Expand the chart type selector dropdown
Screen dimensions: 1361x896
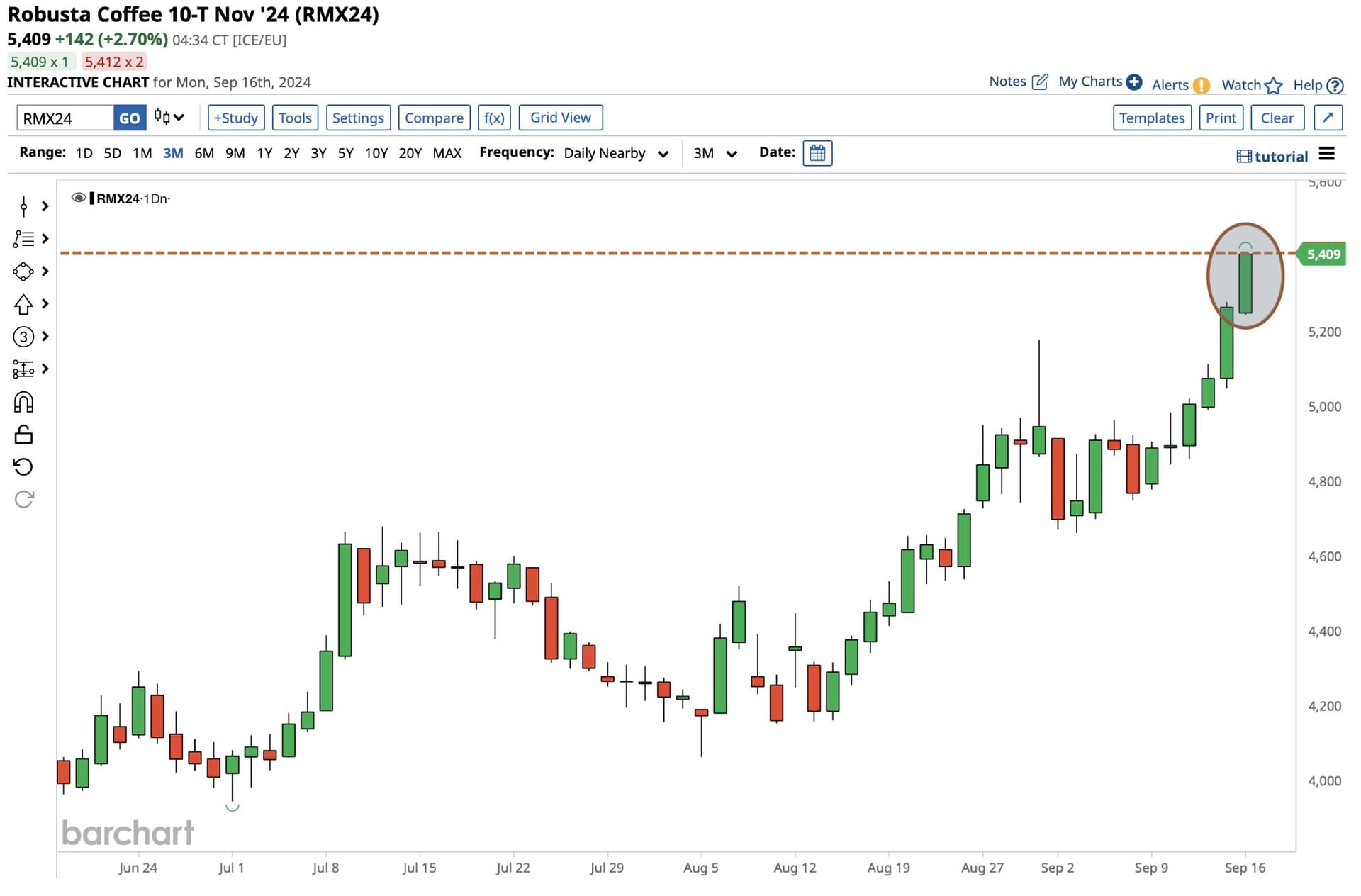coord(169,118)
